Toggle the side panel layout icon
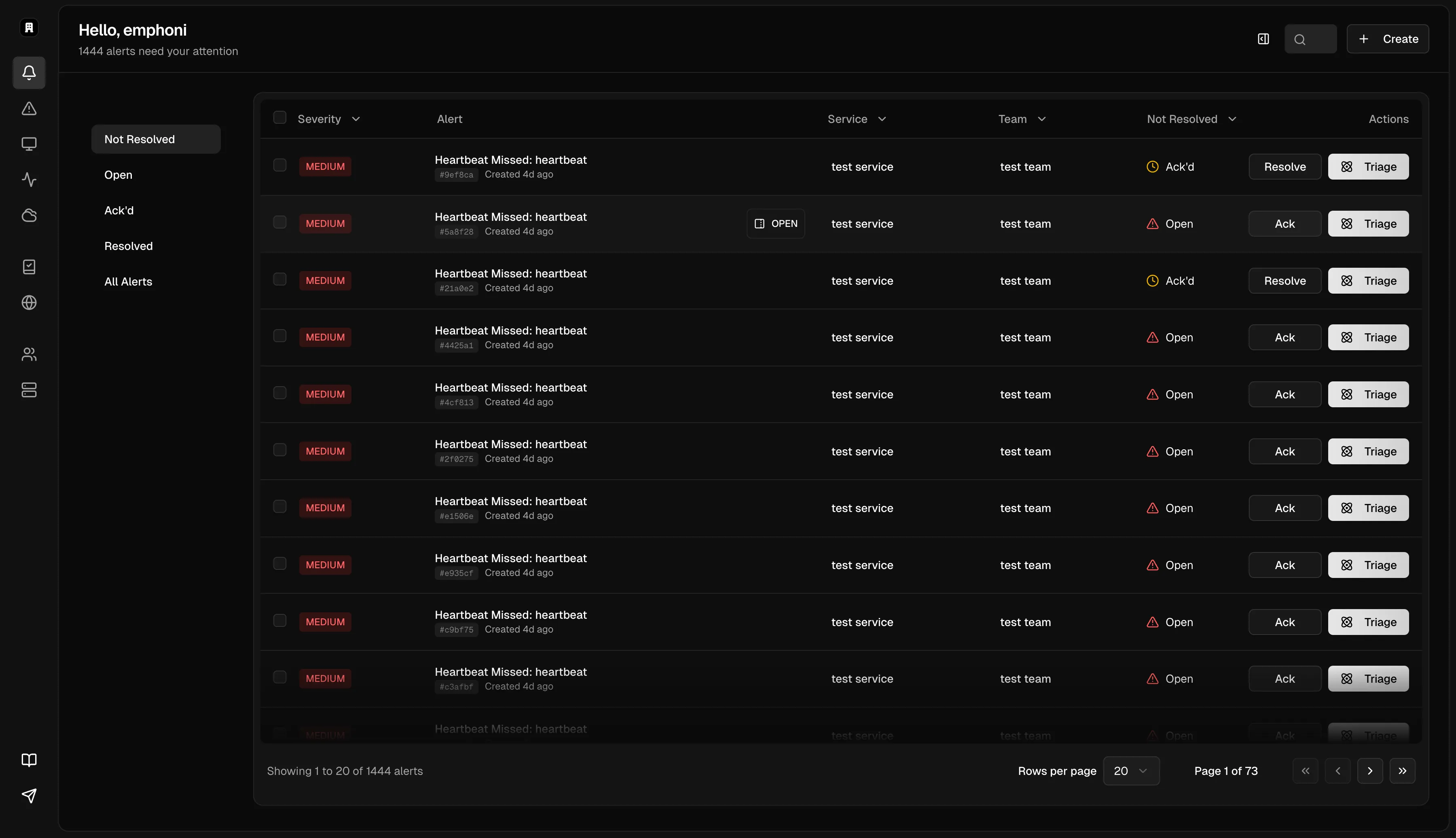This screenshot has height=838, width=1456. coord(1263,39)
